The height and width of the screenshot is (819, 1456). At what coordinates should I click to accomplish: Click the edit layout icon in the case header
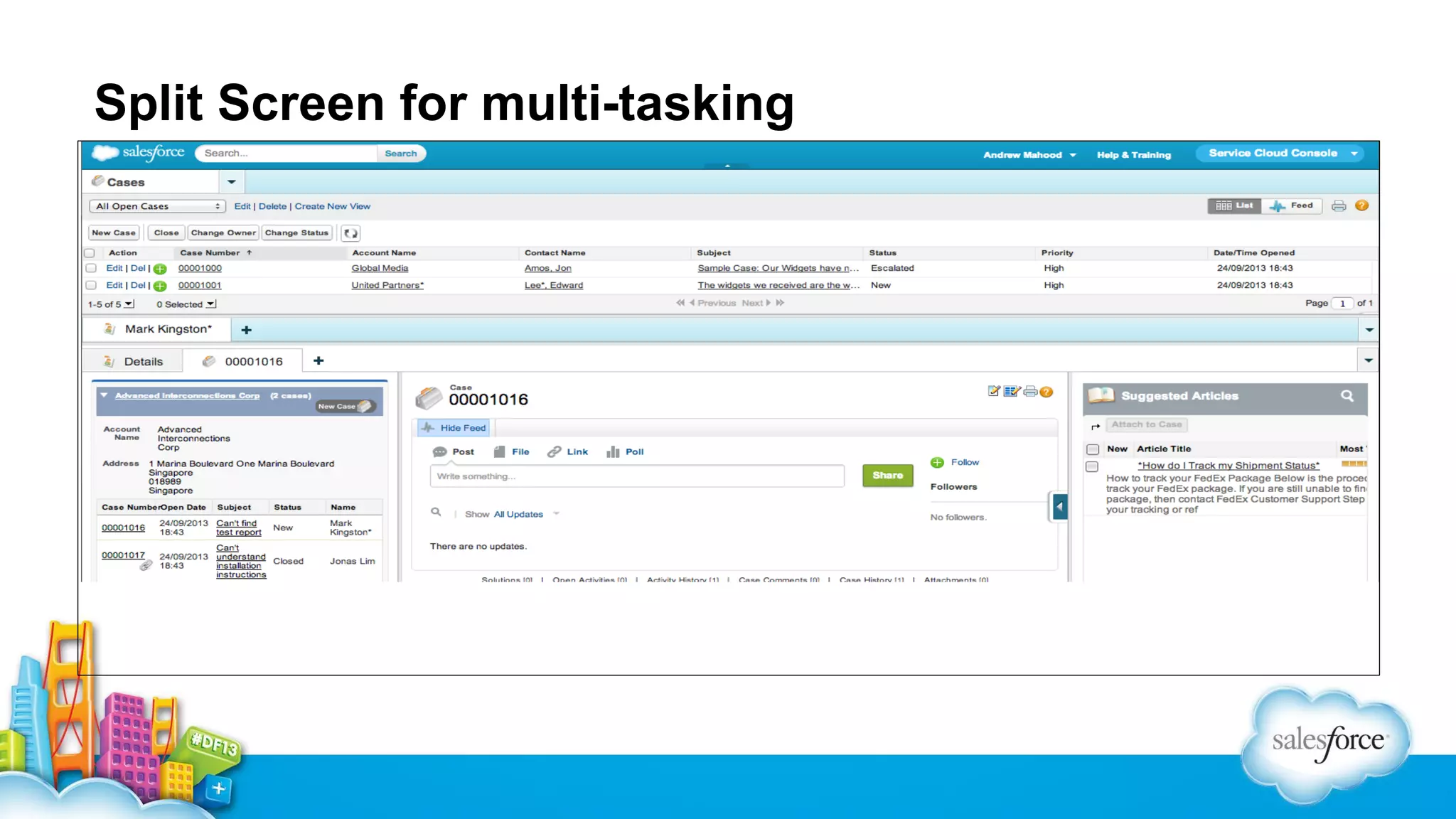1012,391
